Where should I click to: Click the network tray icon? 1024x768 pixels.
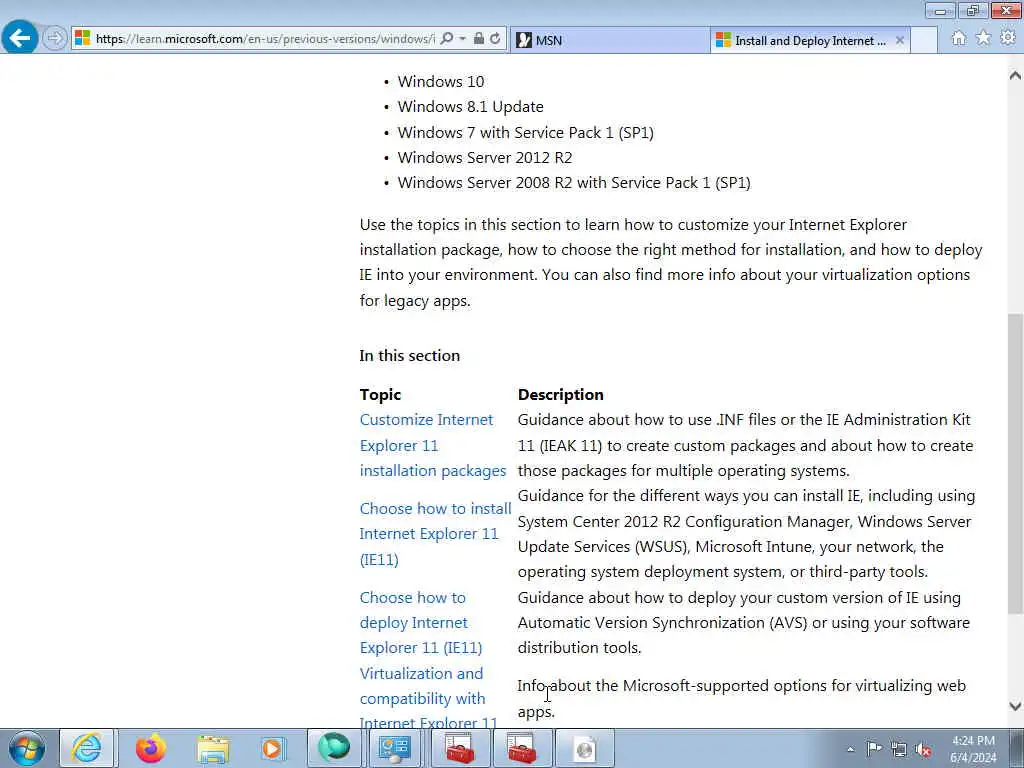pos(899,749)
